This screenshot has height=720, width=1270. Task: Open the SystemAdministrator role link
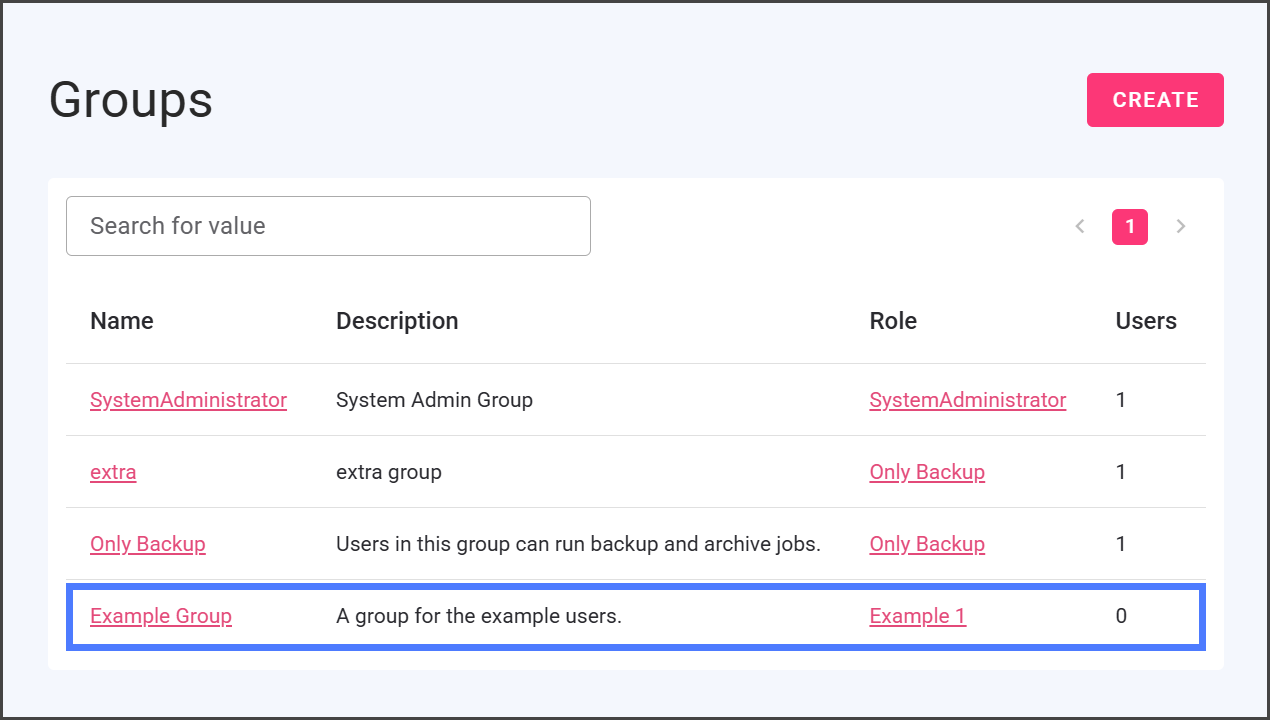tap(967, 400)
